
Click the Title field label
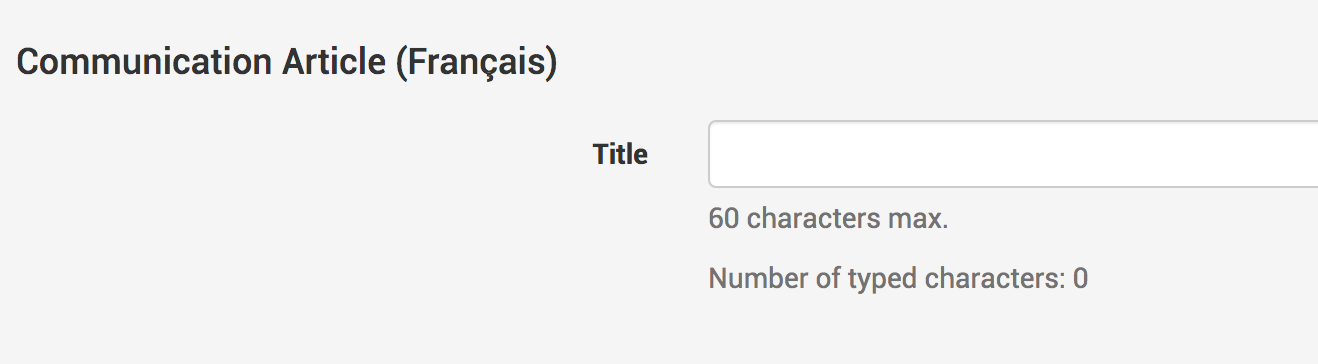620,154
